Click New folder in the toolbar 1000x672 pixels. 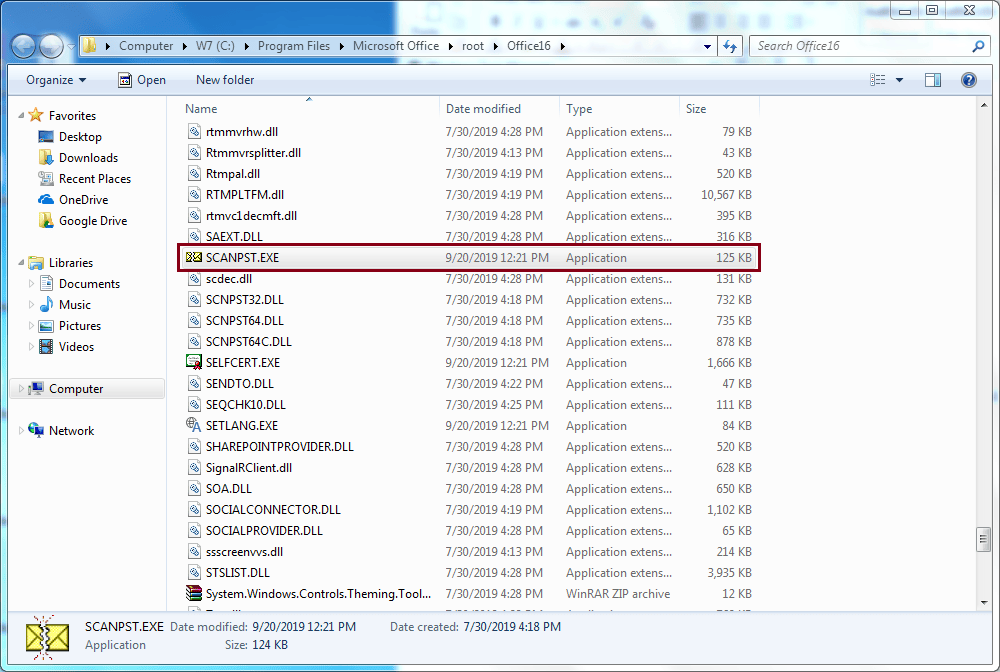[225, 80]
